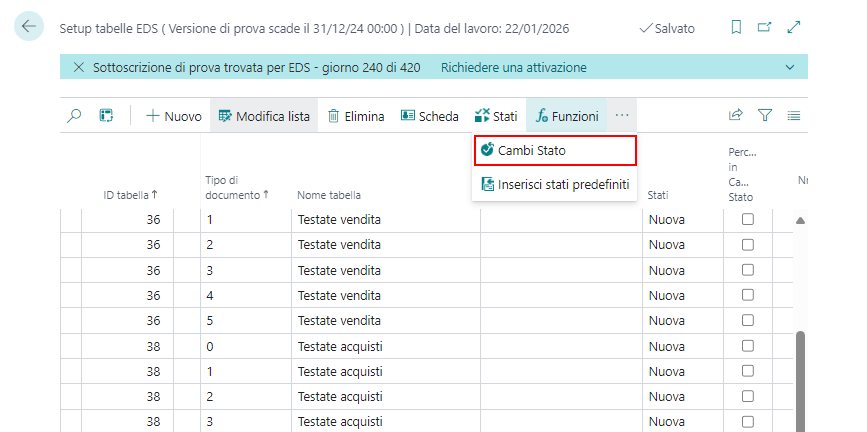867x432 pixels.
Task: Click document type cell 3 of Testate acquisti
Action: tap(246, 421)
